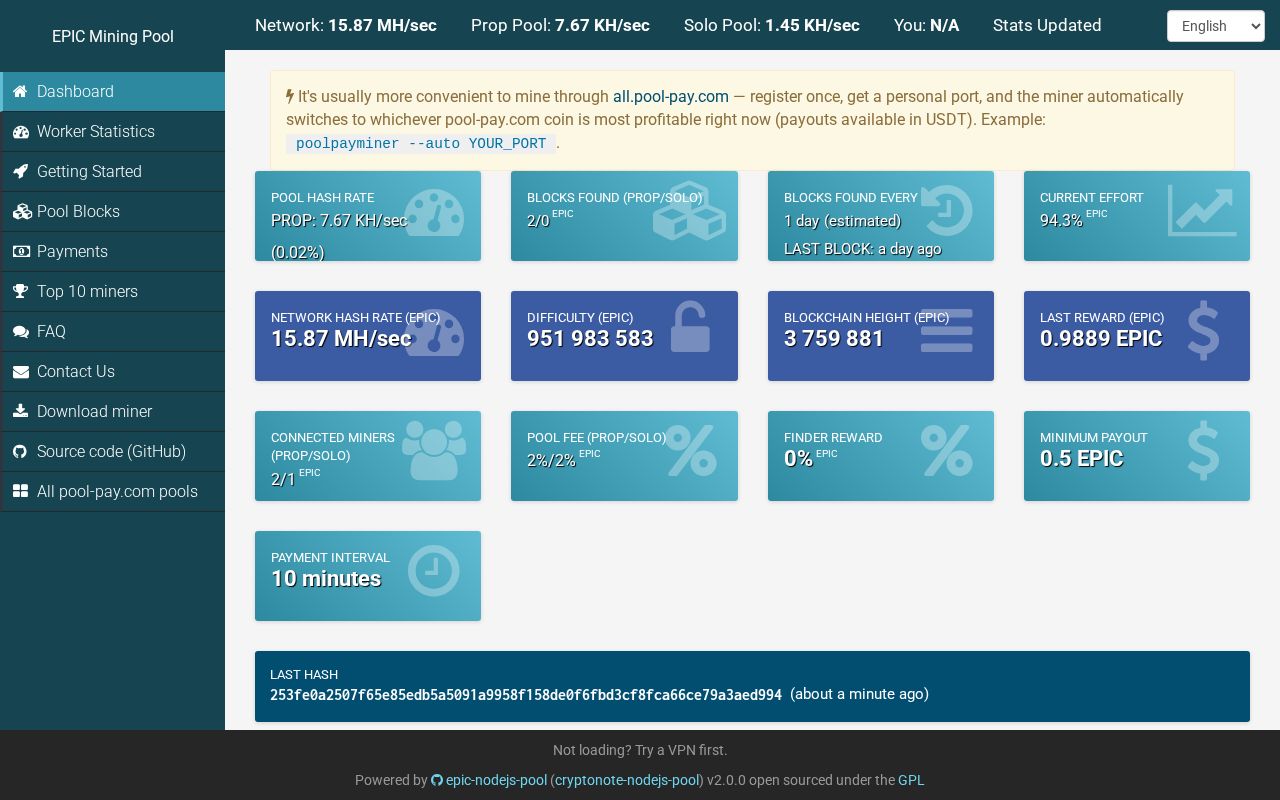Viewport: 1280px width, 800px height.
Task: Open the Payments section
Action: [x=113, y=252]
